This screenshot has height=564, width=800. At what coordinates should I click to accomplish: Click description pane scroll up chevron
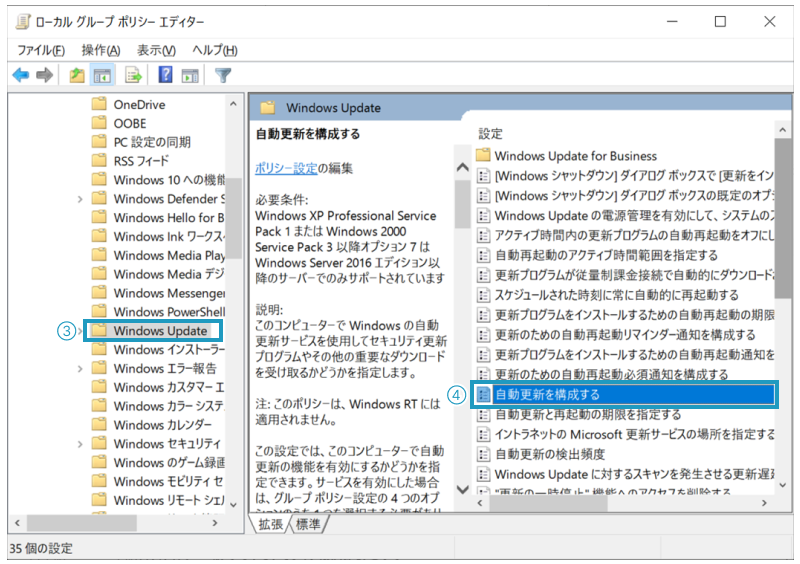pos(463,167)
